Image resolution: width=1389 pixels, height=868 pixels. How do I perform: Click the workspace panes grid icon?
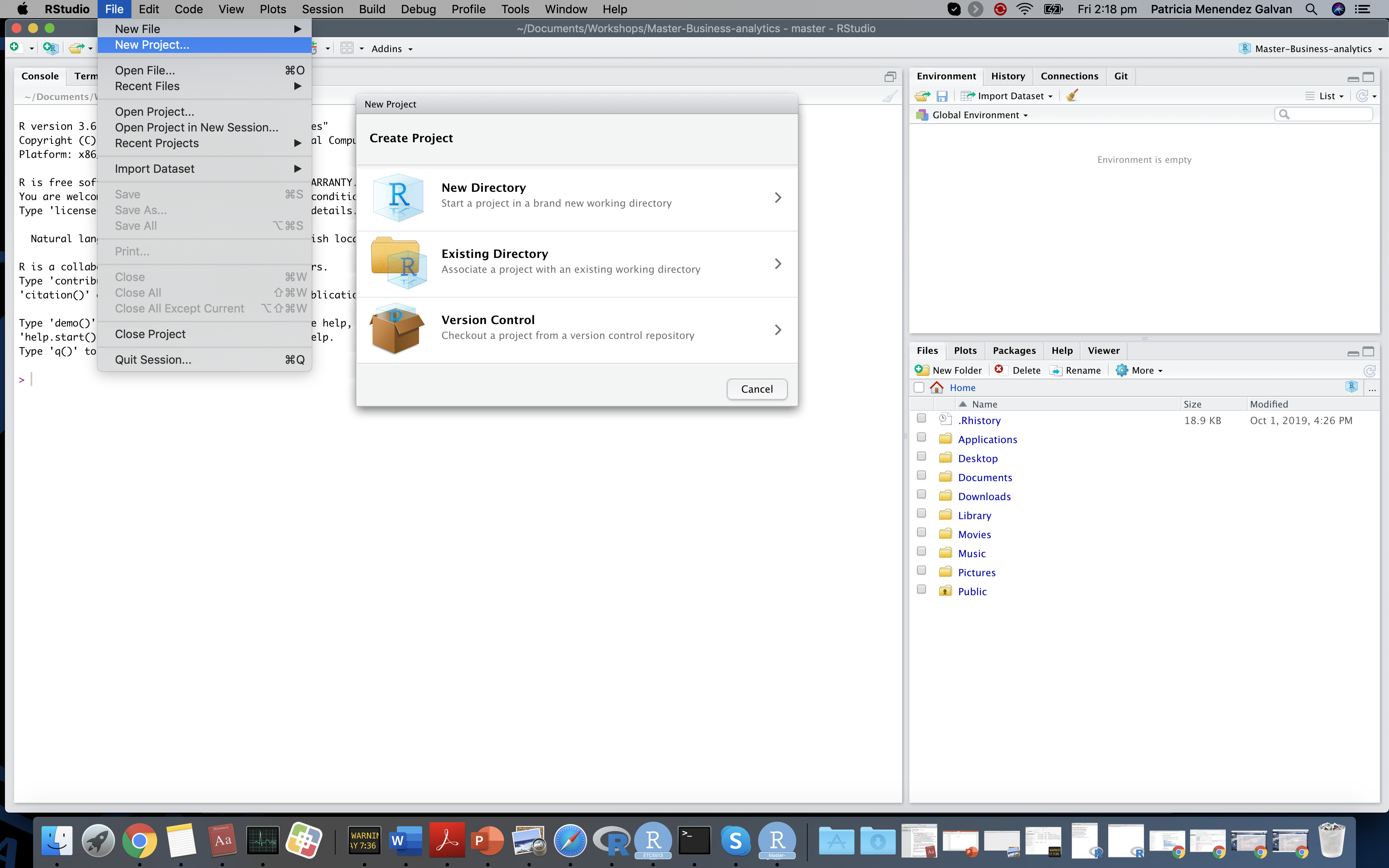coord(347,48)
